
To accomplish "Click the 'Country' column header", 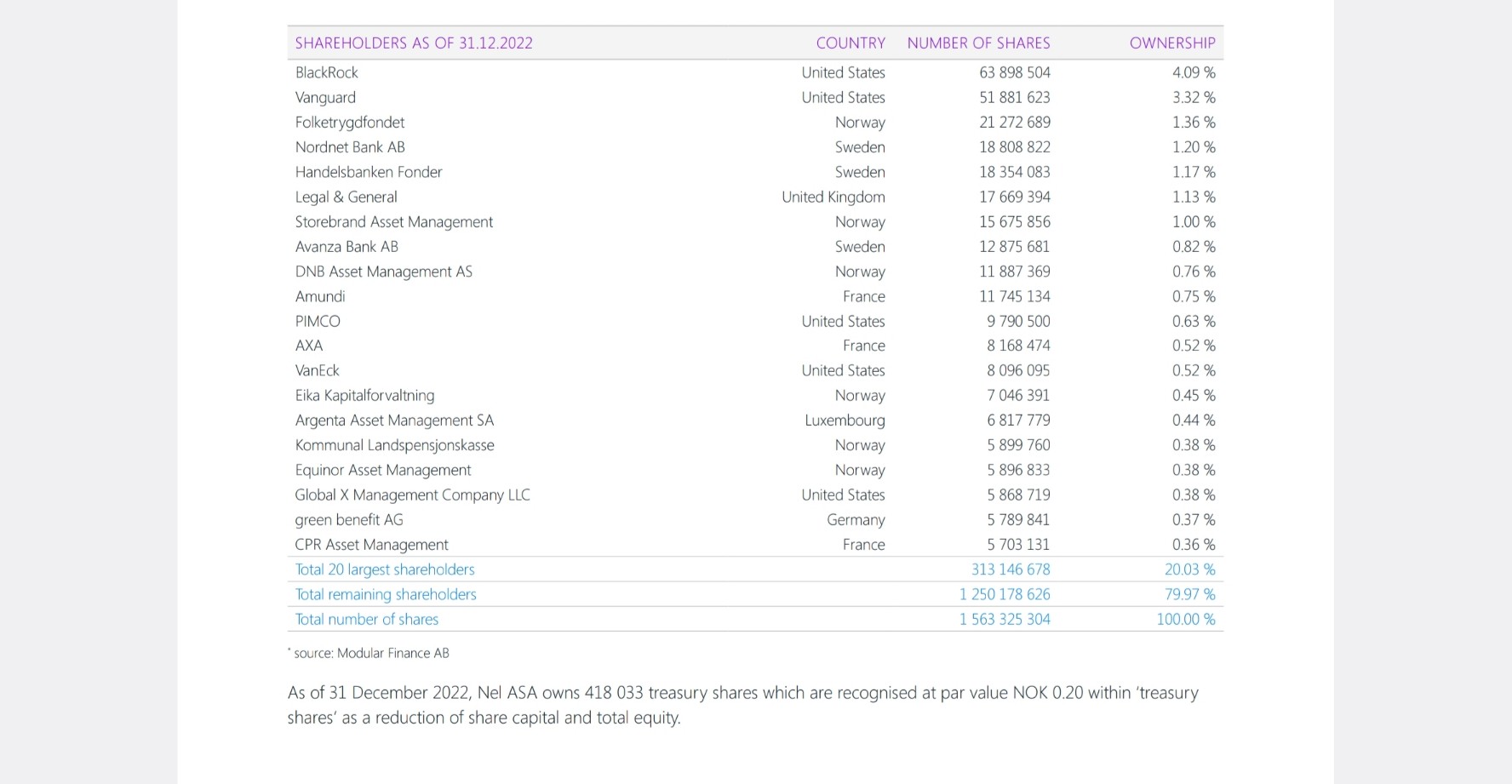I will pyautogui.click(x=850, y=43).
